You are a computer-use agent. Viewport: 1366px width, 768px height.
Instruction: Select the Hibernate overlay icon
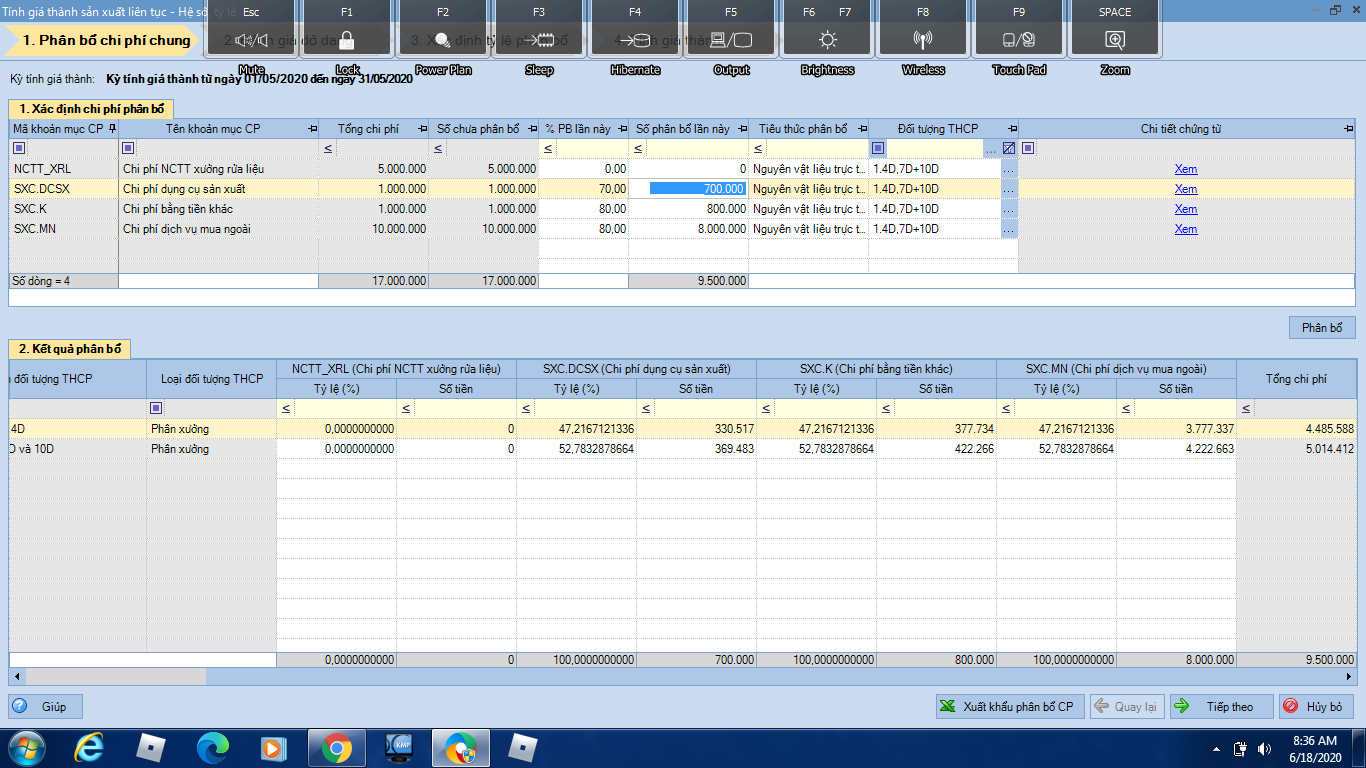(x=635, y=41)
